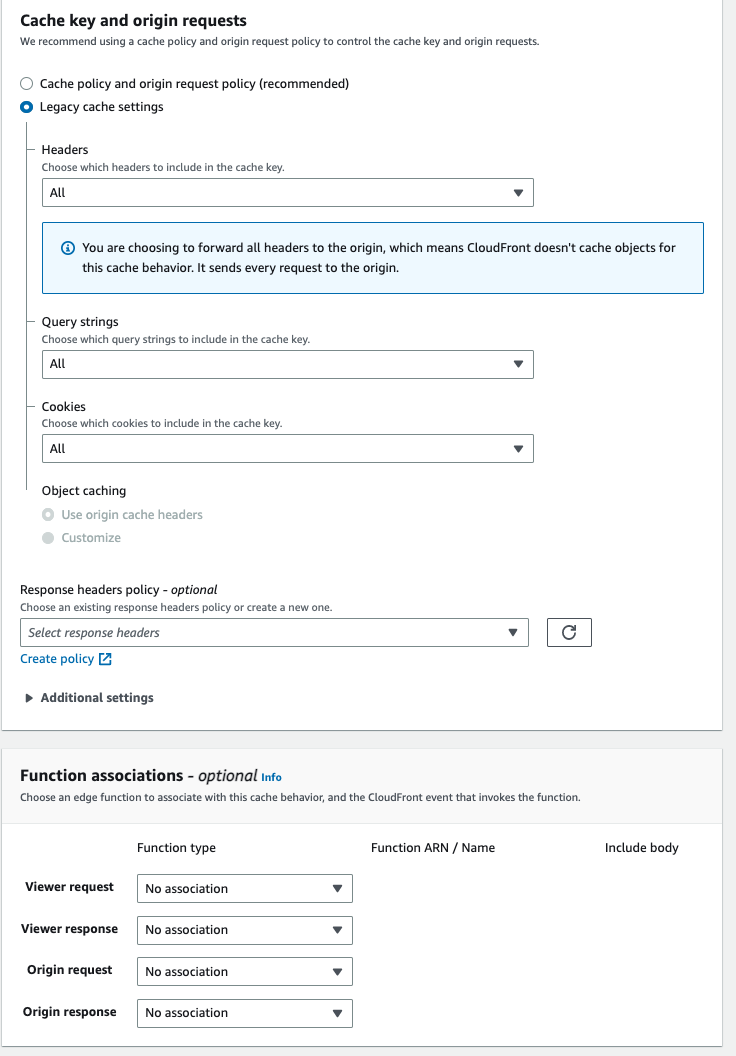Open the Viewer request function type dropdown
Screen dimensions: 736x1056
(244, 888)
